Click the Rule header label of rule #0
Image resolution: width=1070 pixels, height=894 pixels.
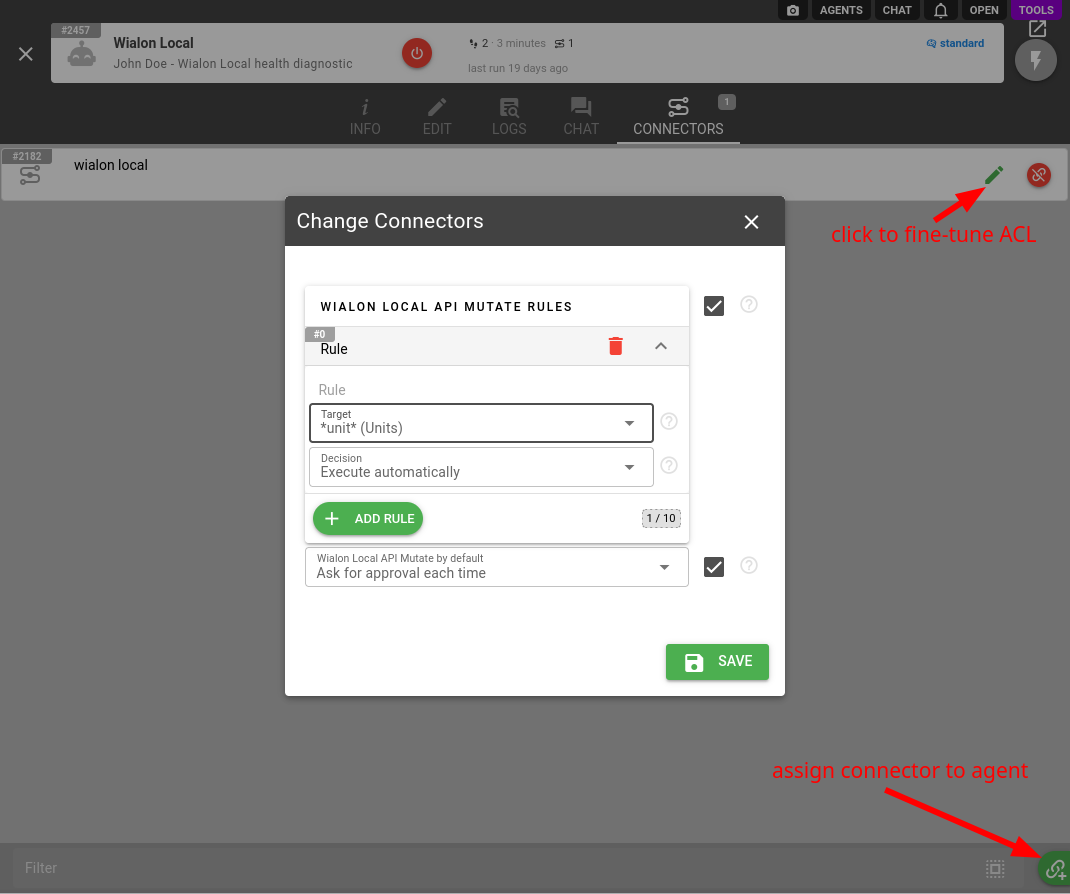(x=334, y=349)
